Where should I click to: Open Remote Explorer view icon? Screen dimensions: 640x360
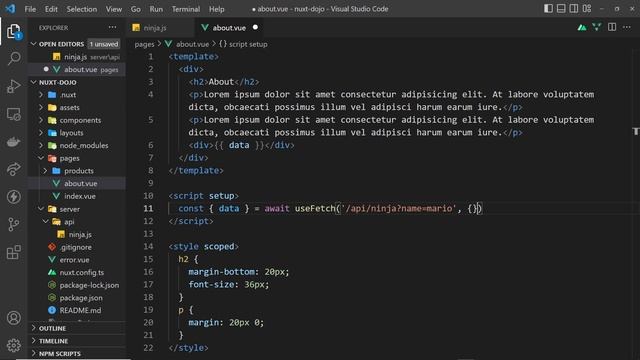13,114
